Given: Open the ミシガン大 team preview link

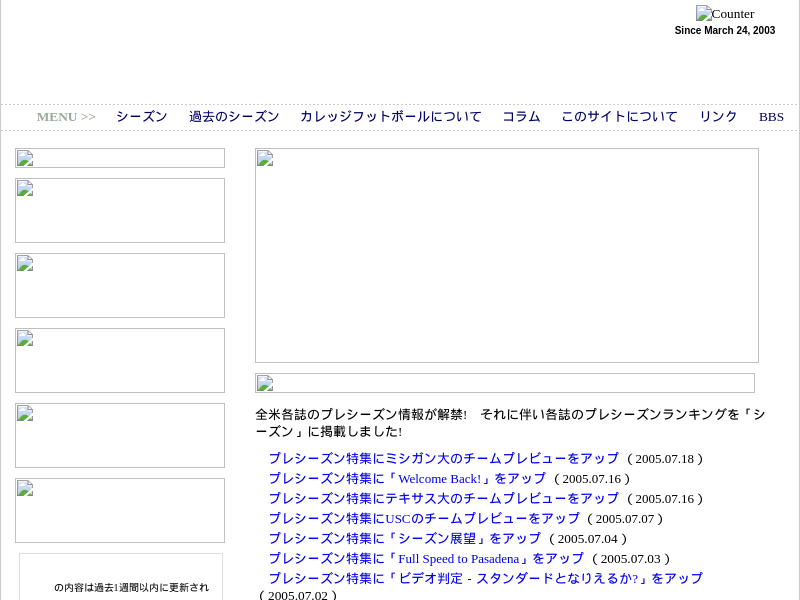Looking at the screenshot, I should (443, 459).
